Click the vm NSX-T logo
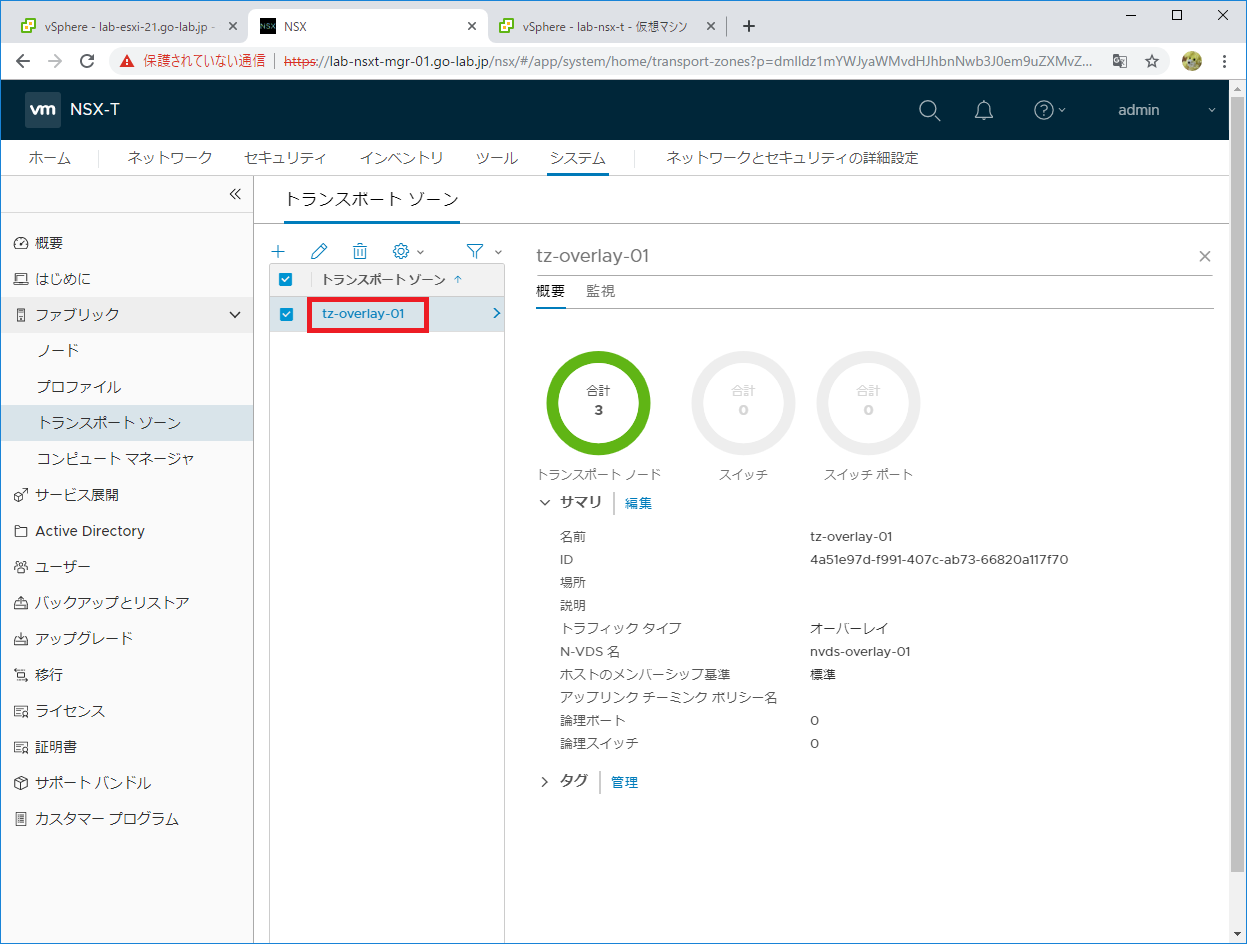Viewport: 1247px width, 944px height. pos(72,110)
